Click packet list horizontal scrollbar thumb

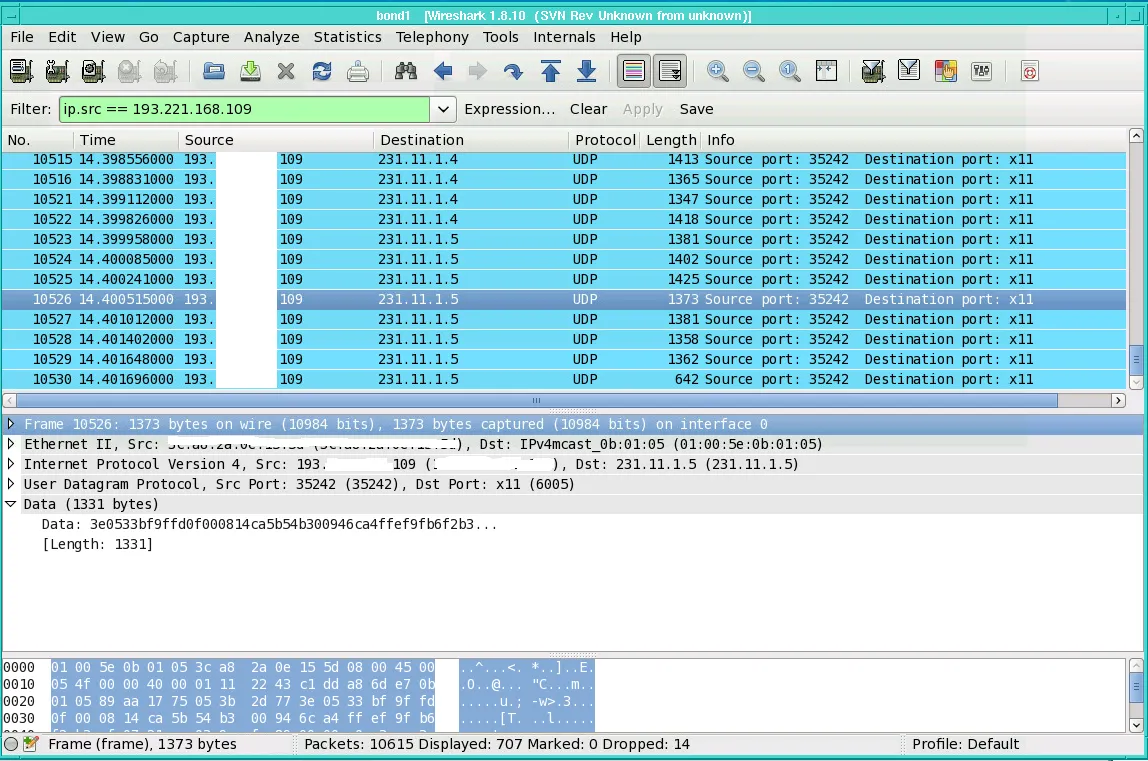537,401
